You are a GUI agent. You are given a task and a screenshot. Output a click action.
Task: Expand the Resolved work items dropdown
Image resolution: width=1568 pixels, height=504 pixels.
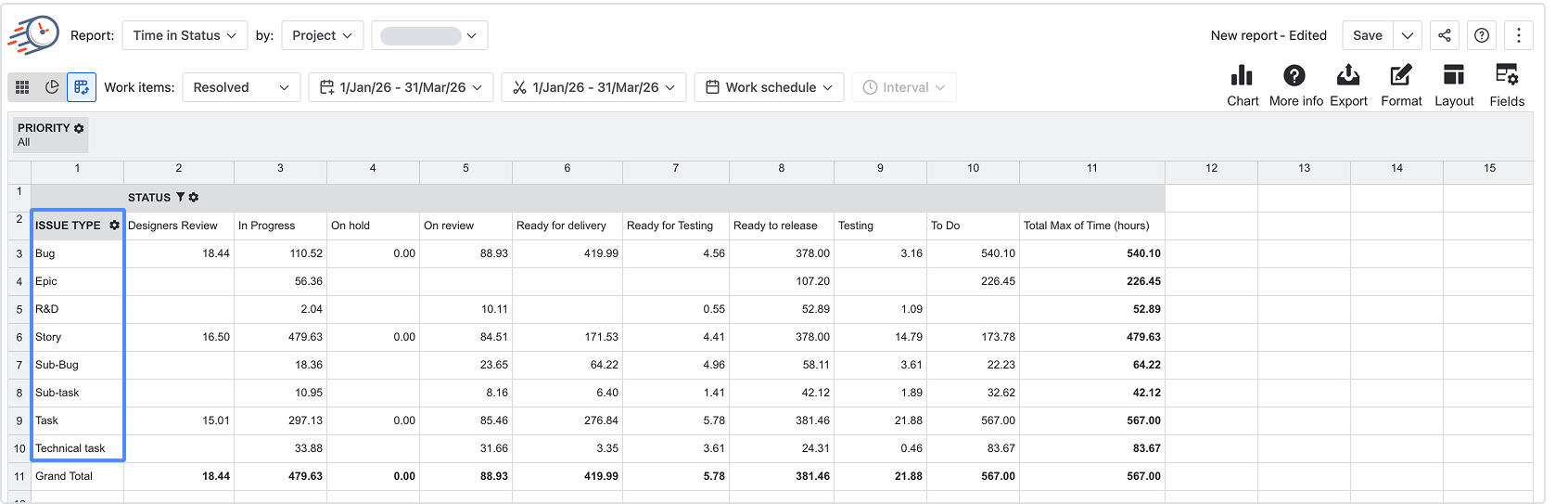(x=241, y=87)
